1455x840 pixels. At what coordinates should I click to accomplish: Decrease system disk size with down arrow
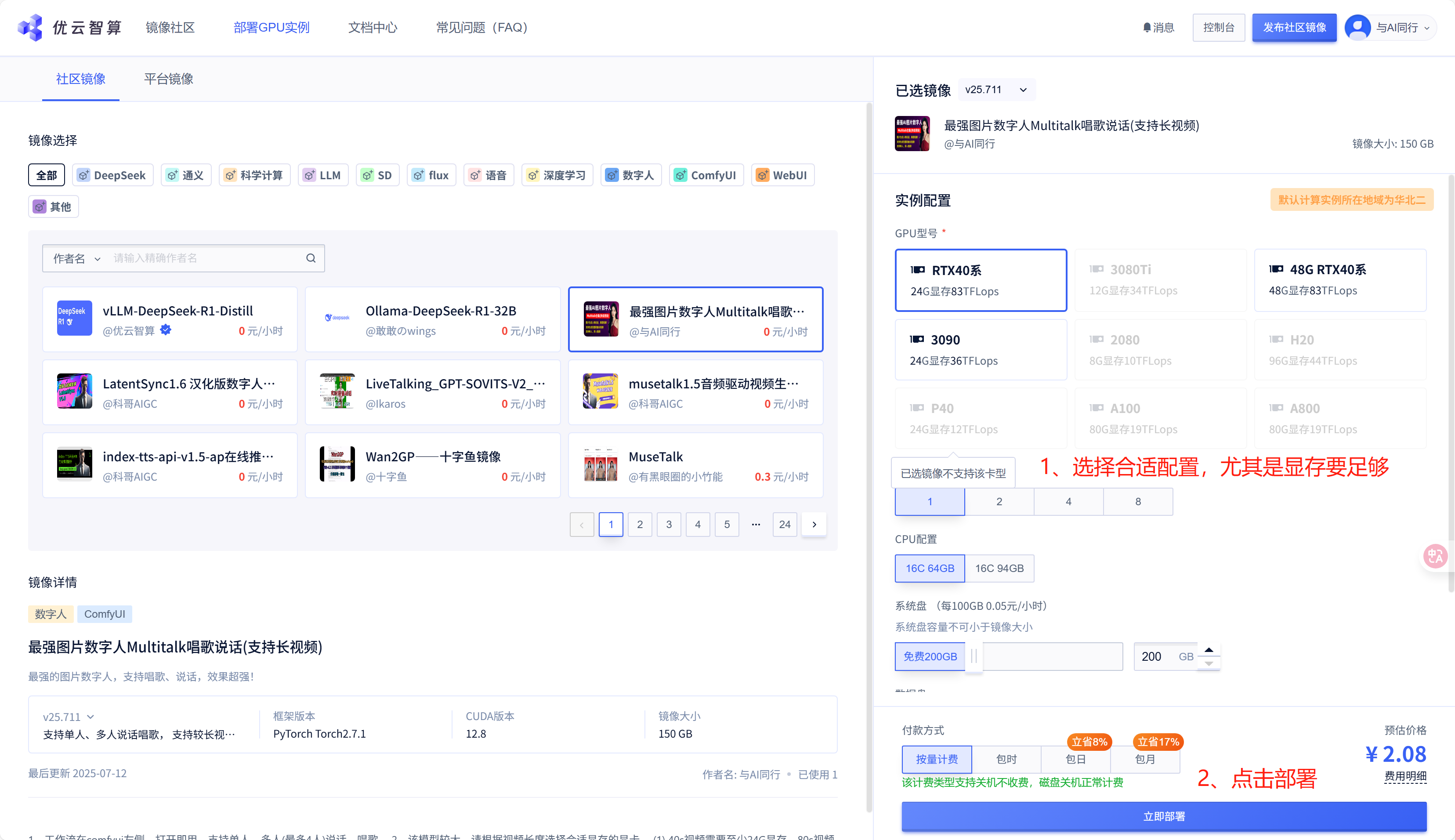tap(1209, 663)
